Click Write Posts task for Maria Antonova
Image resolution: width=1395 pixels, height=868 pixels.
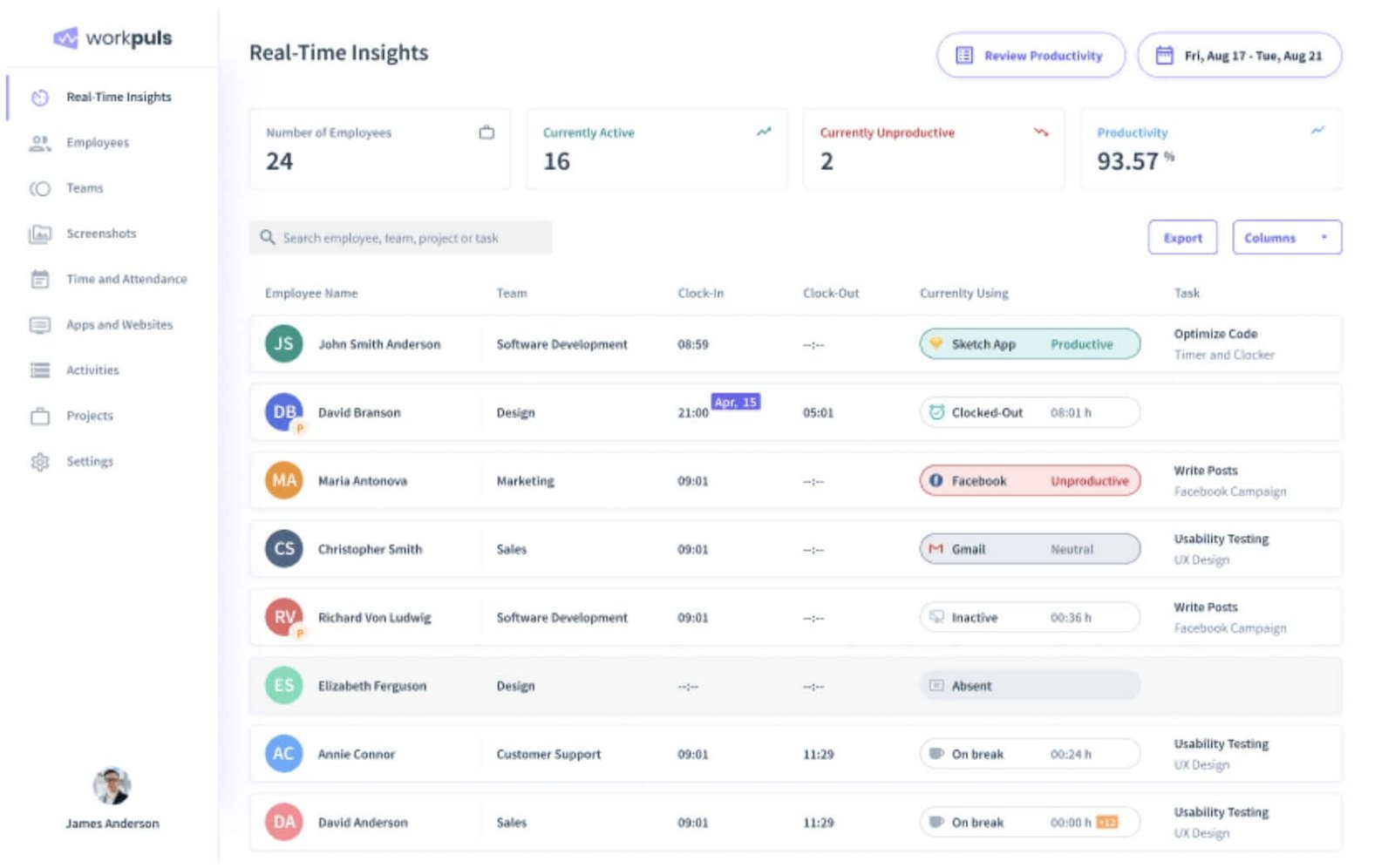(x=1206, y=471)
